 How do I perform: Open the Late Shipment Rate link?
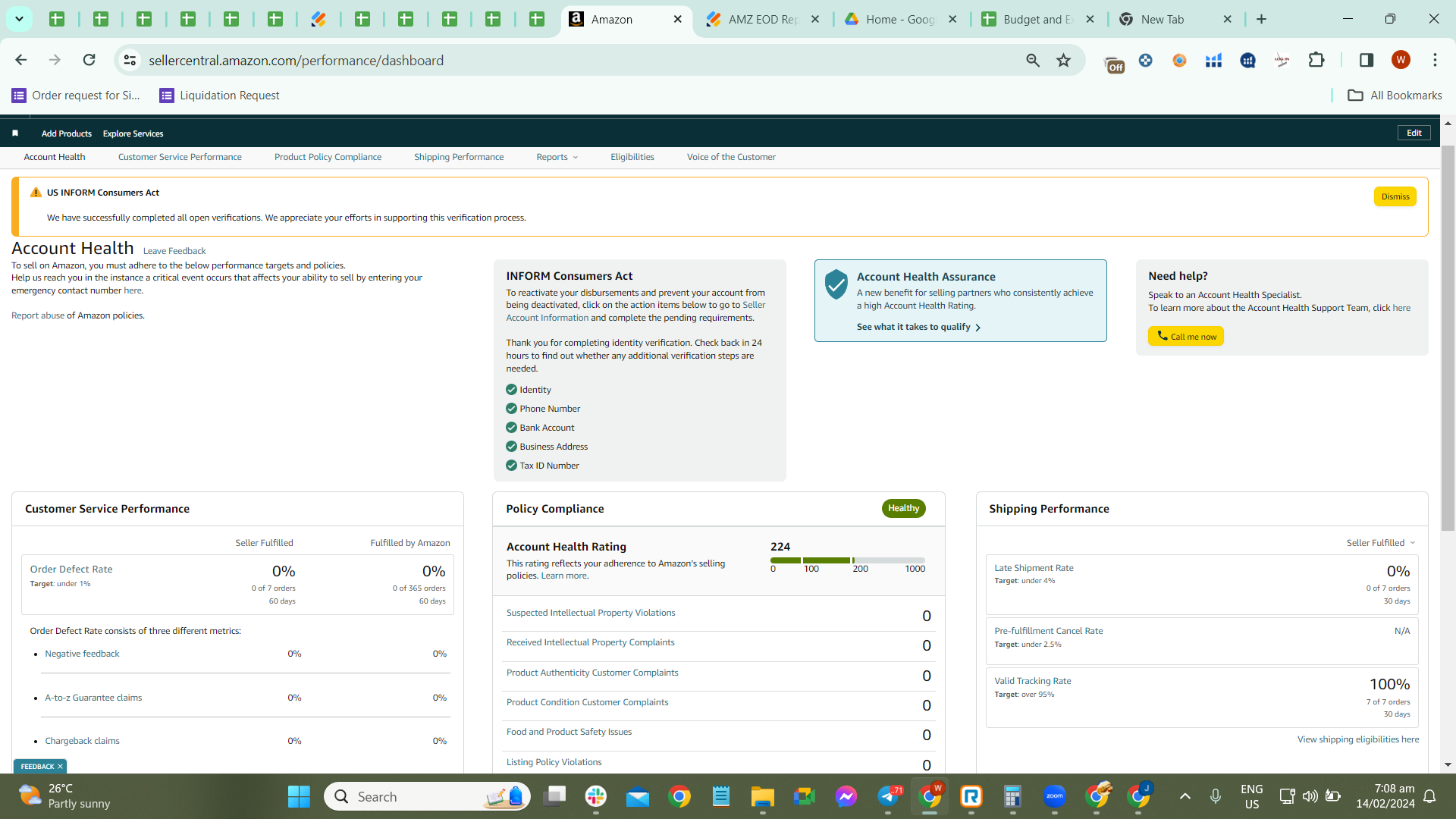(x=1034, y=568)
